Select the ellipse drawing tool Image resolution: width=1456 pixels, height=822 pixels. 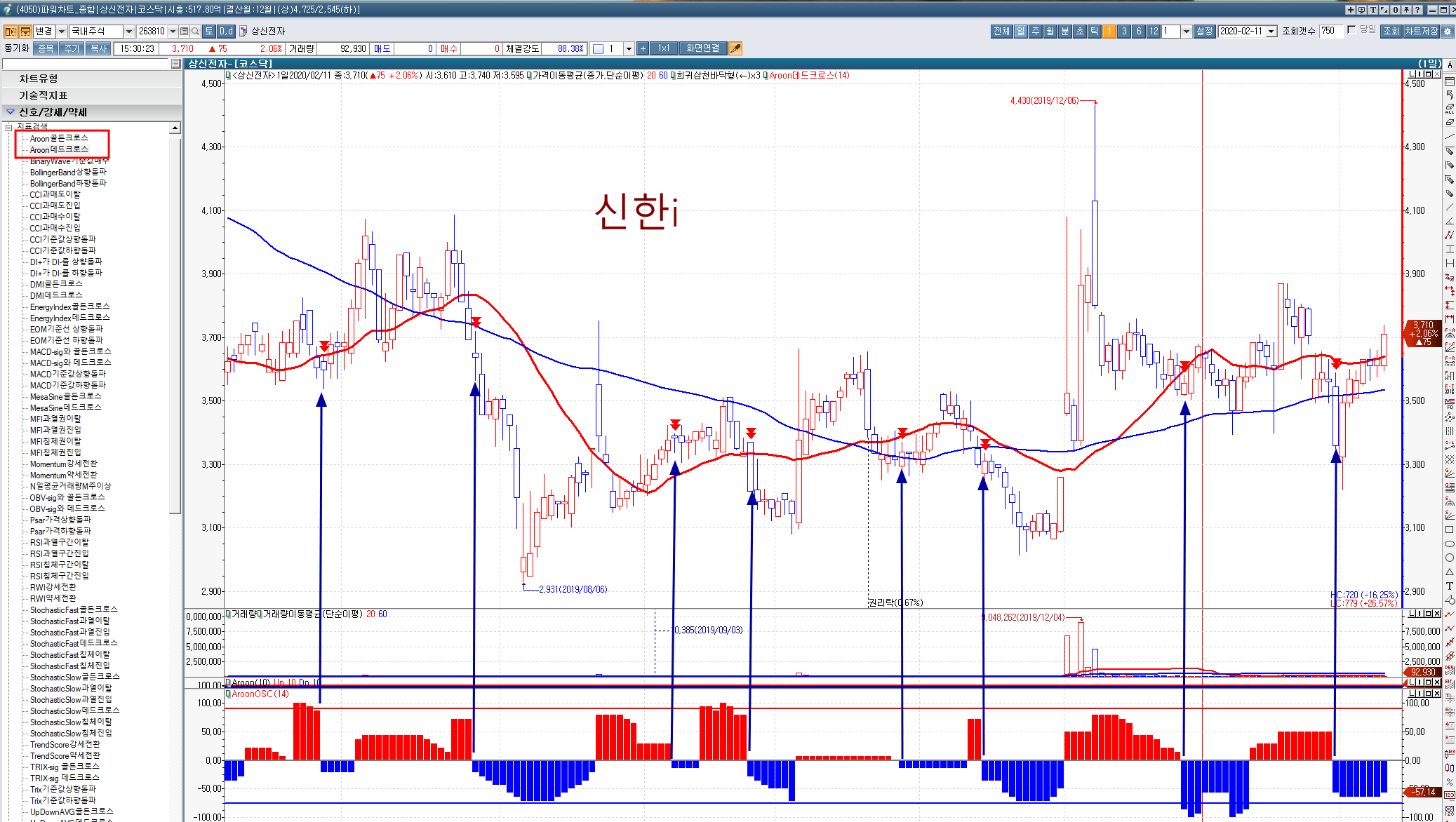[x=1450, y=544]
